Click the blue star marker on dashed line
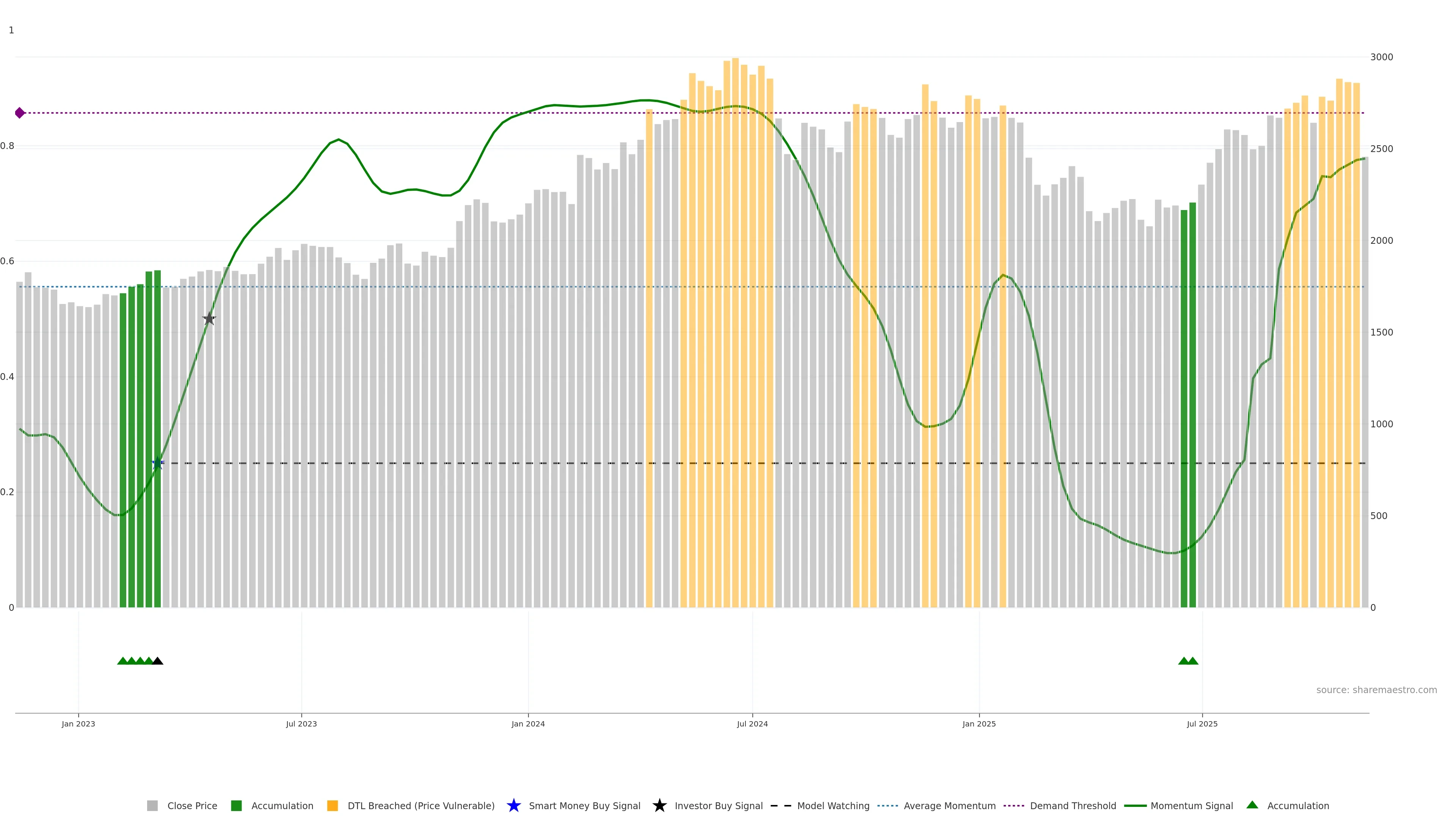The image size is (1456, 819). point(158,463)
